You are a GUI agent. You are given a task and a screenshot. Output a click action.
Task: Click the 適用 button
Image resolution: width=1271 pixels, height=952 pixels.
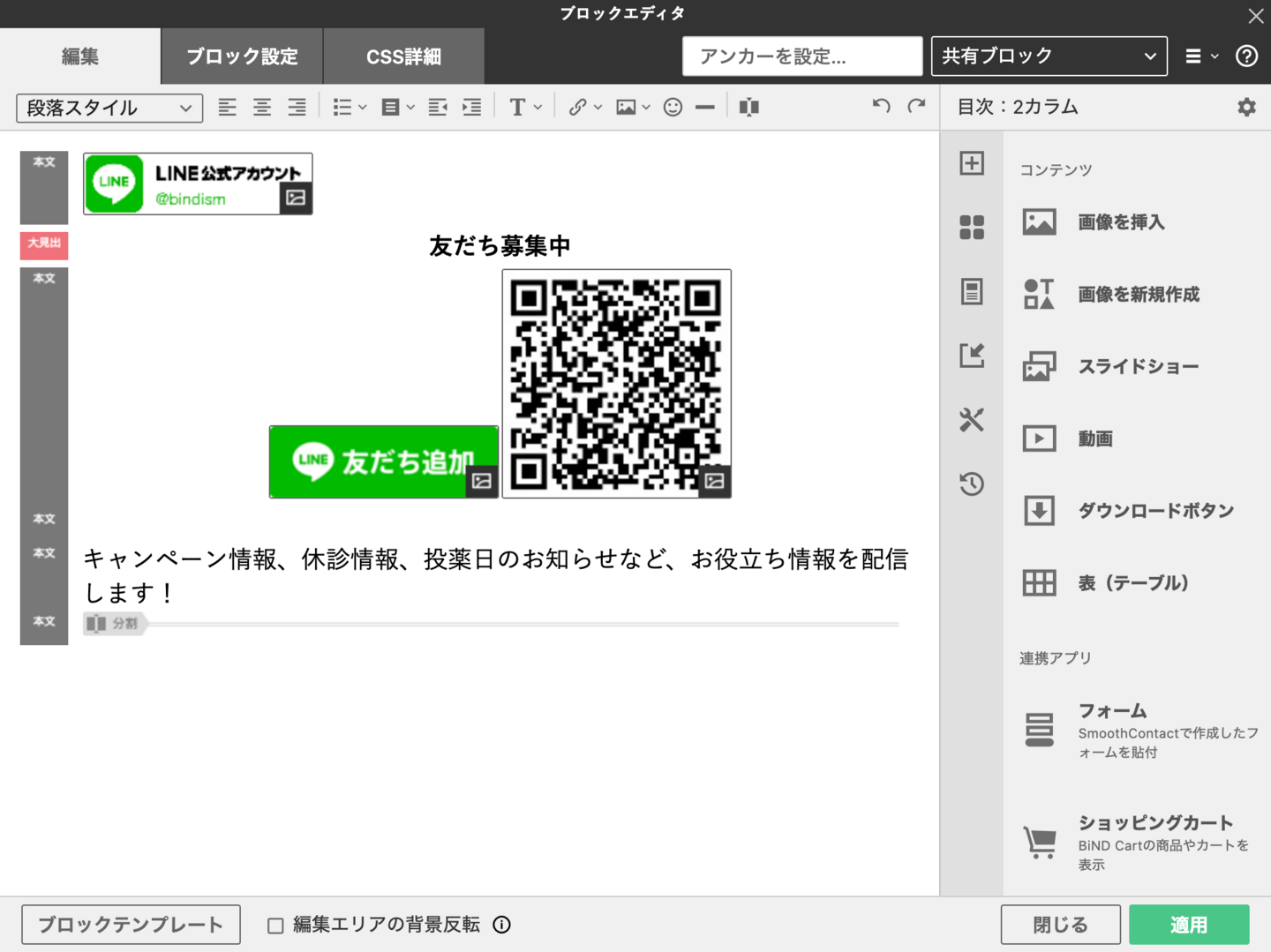point(1189,925)
